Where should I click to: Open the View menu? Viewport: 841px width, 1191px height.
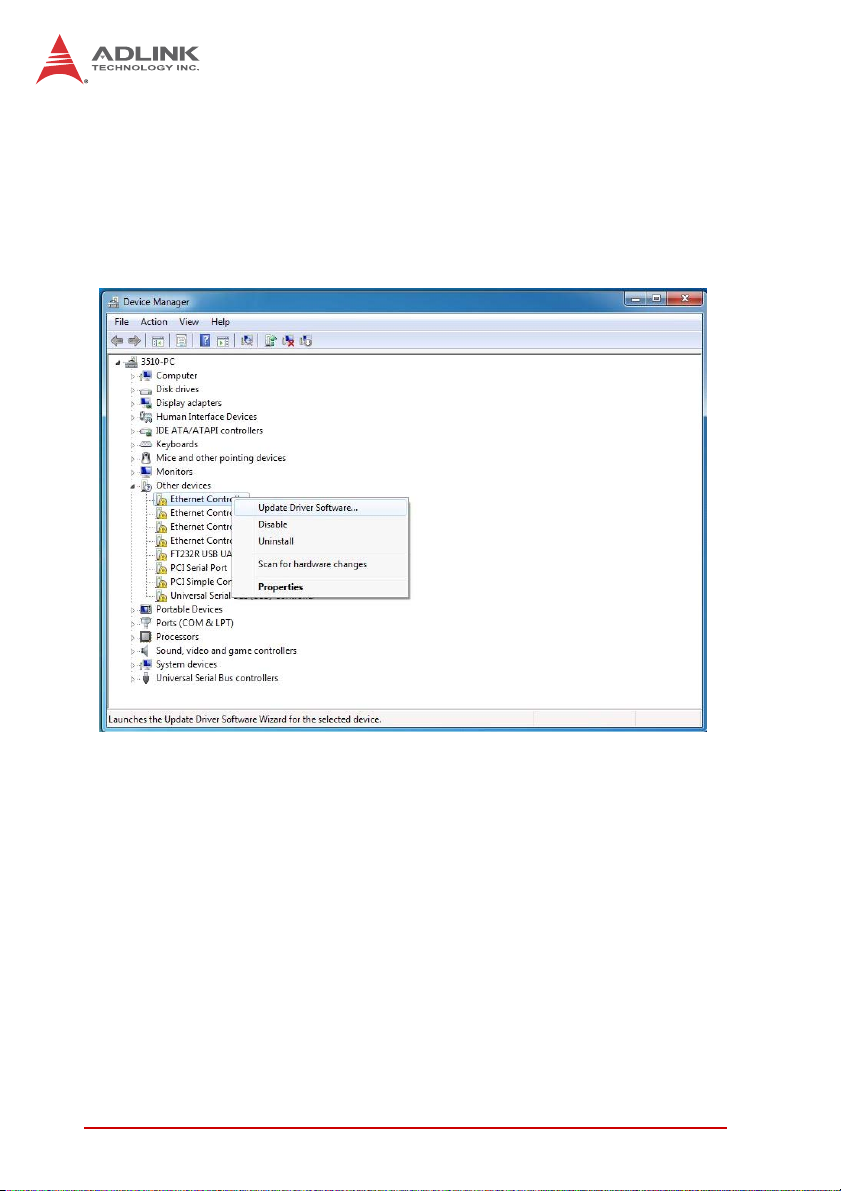(x=189, y=322)
